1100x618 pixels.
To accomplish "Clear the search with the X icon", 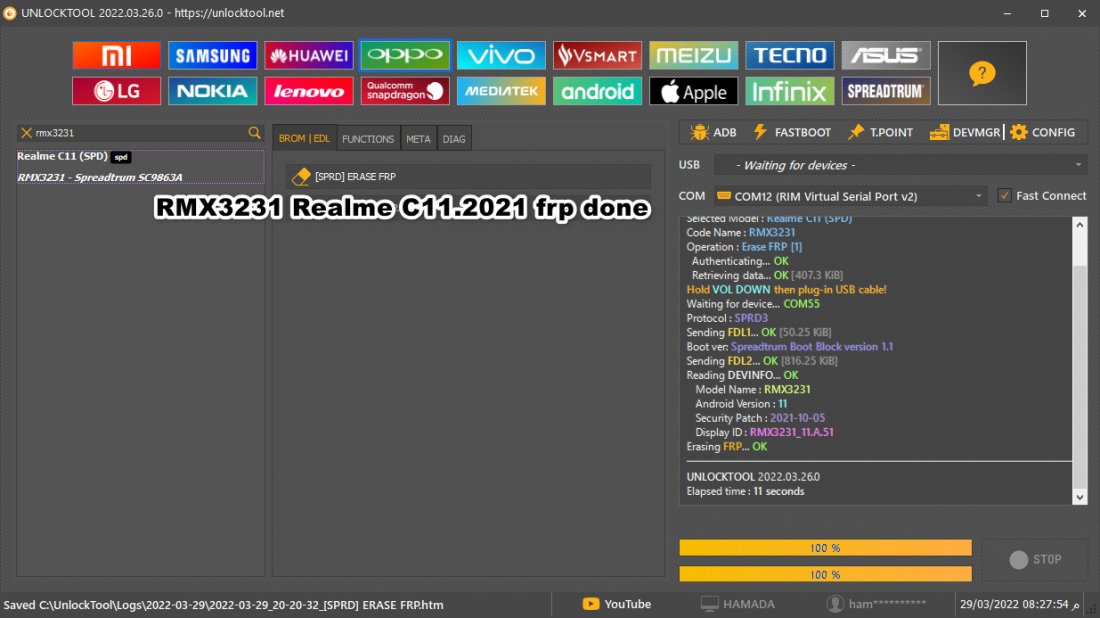I will [x=26, y=133].
